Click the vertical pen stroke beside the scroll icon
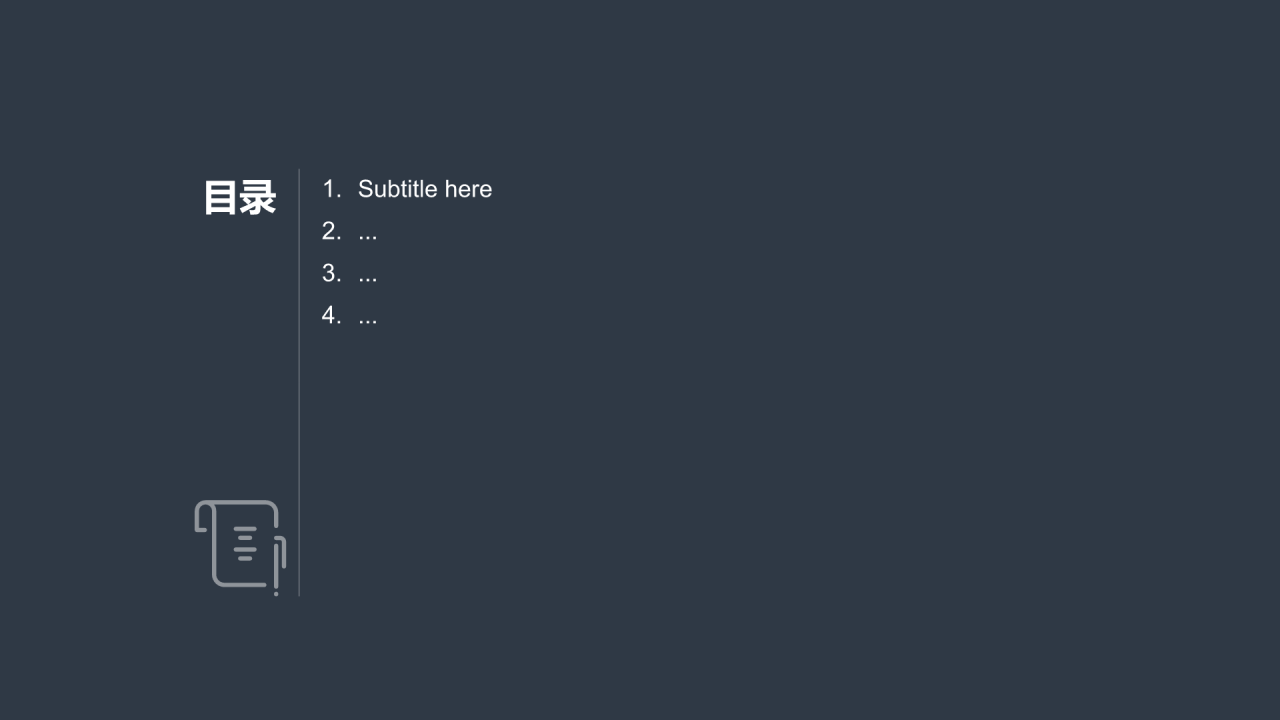The height and width of the screenshot is (720, 1280). pyautogui.click(x=279, y=561)
